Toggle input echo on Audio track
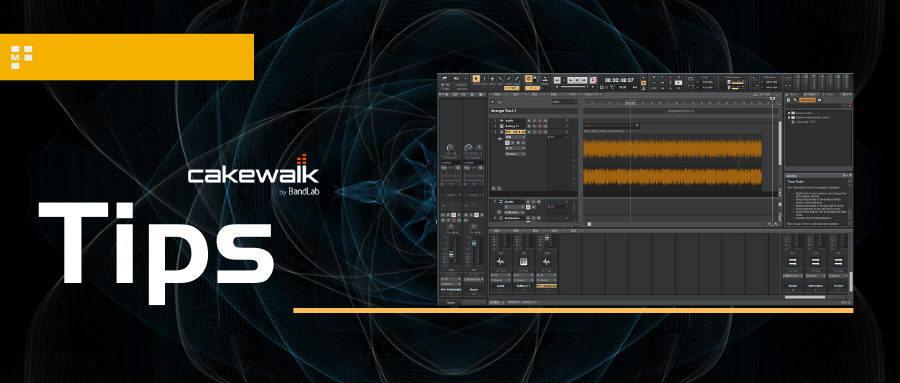Screen dimensions: 900x383 (x=545, y=121)
